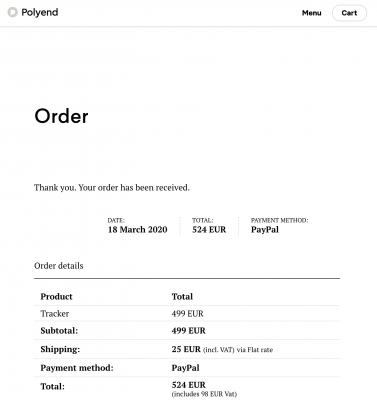Click the order received confirmation message
Screen dimensions: 377x400
[x=112, y=188]
